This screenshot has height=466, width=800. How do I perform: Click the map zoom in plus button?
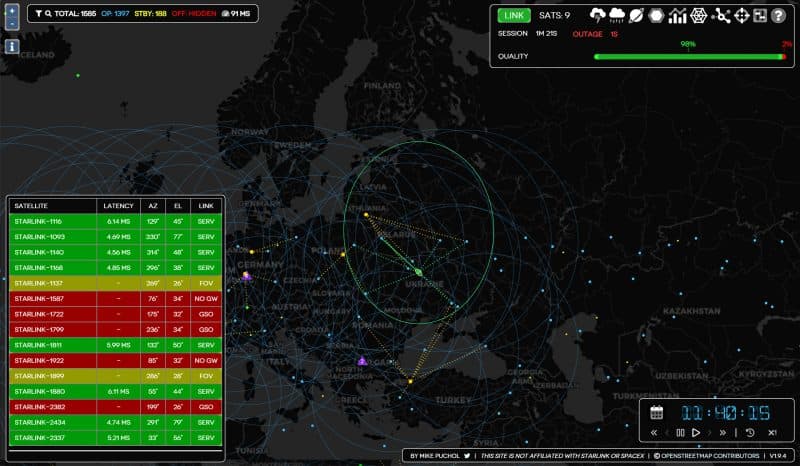coord(12,13)
